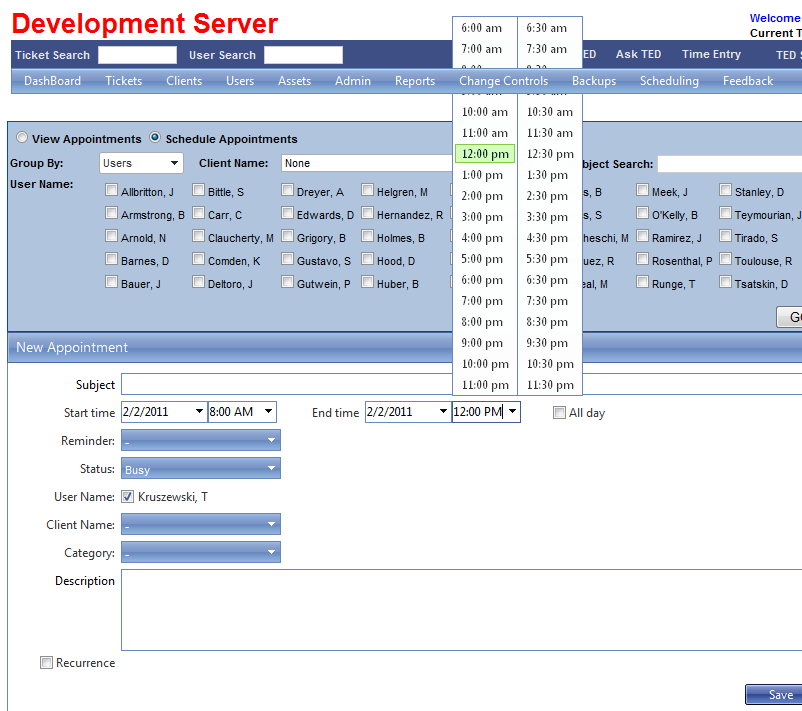Viewport: 802px width, 711px height.
Task: Check the Carr, C user checkbox
Action: [198, 213]
